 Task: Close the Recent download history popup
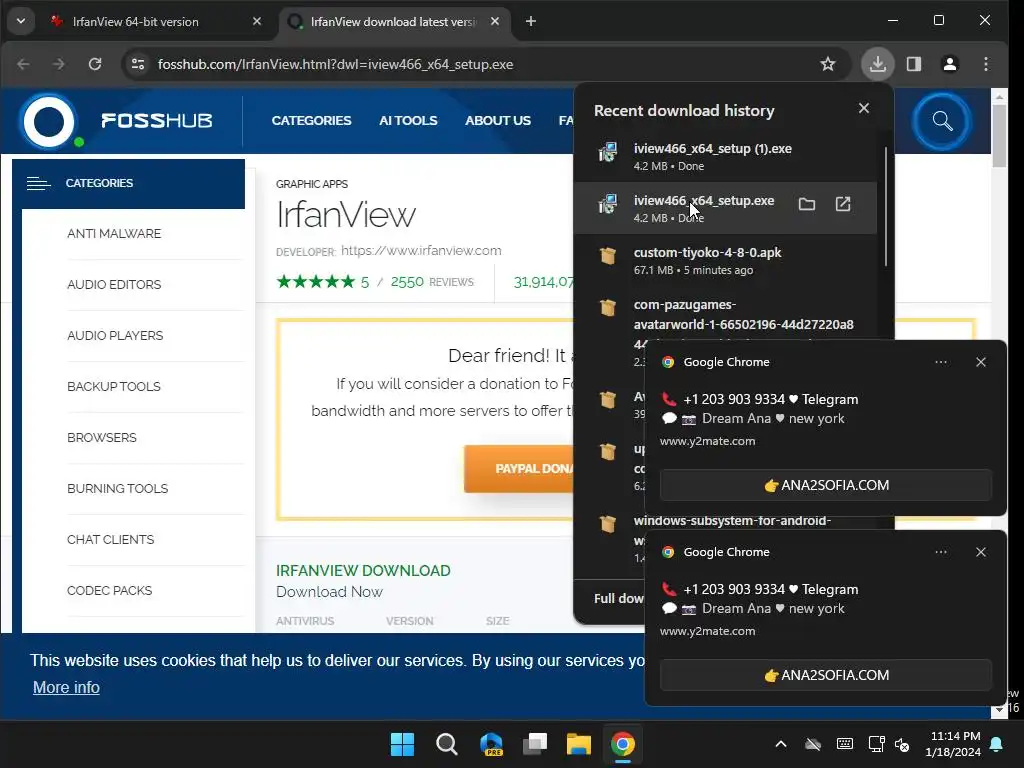pos(864,108)
